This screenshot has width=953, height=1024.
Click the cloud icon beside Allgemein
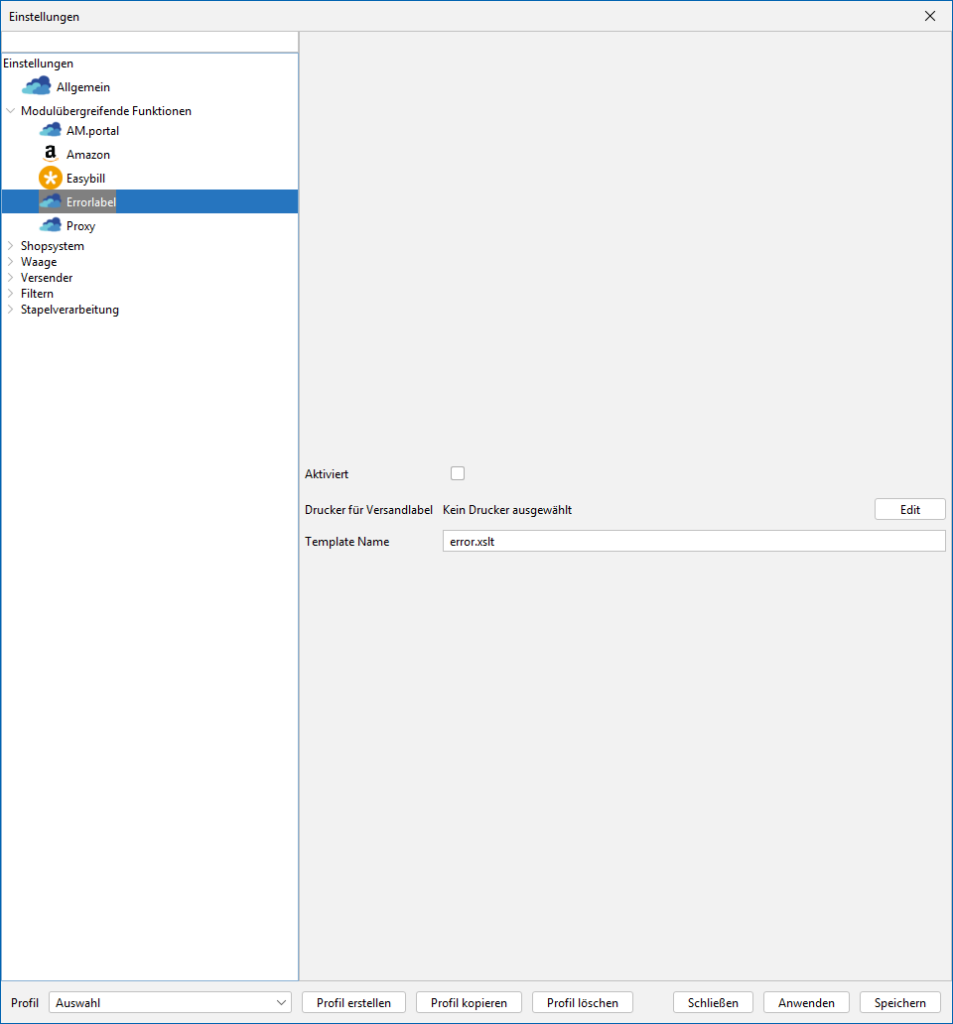(x=36, y=87)
